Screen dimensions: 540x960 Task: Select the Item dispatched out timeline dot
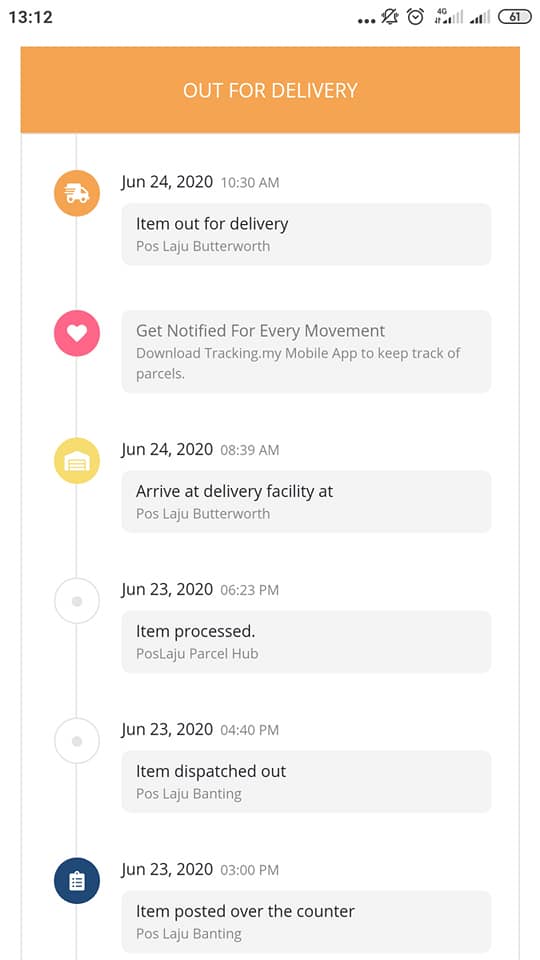77,741
